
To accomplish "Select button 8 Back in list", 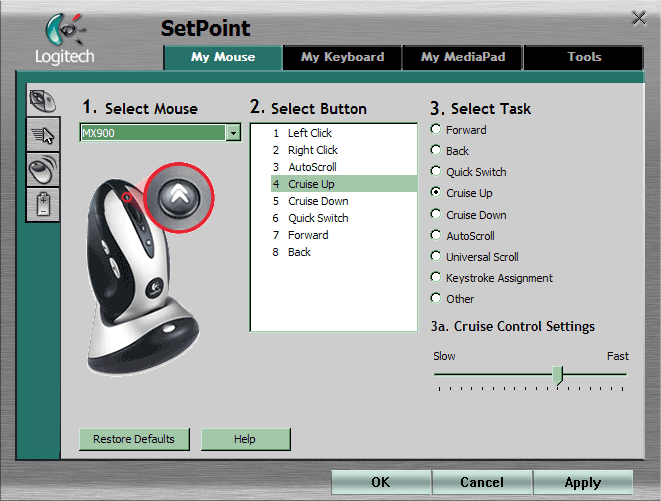I will point(344,252).
